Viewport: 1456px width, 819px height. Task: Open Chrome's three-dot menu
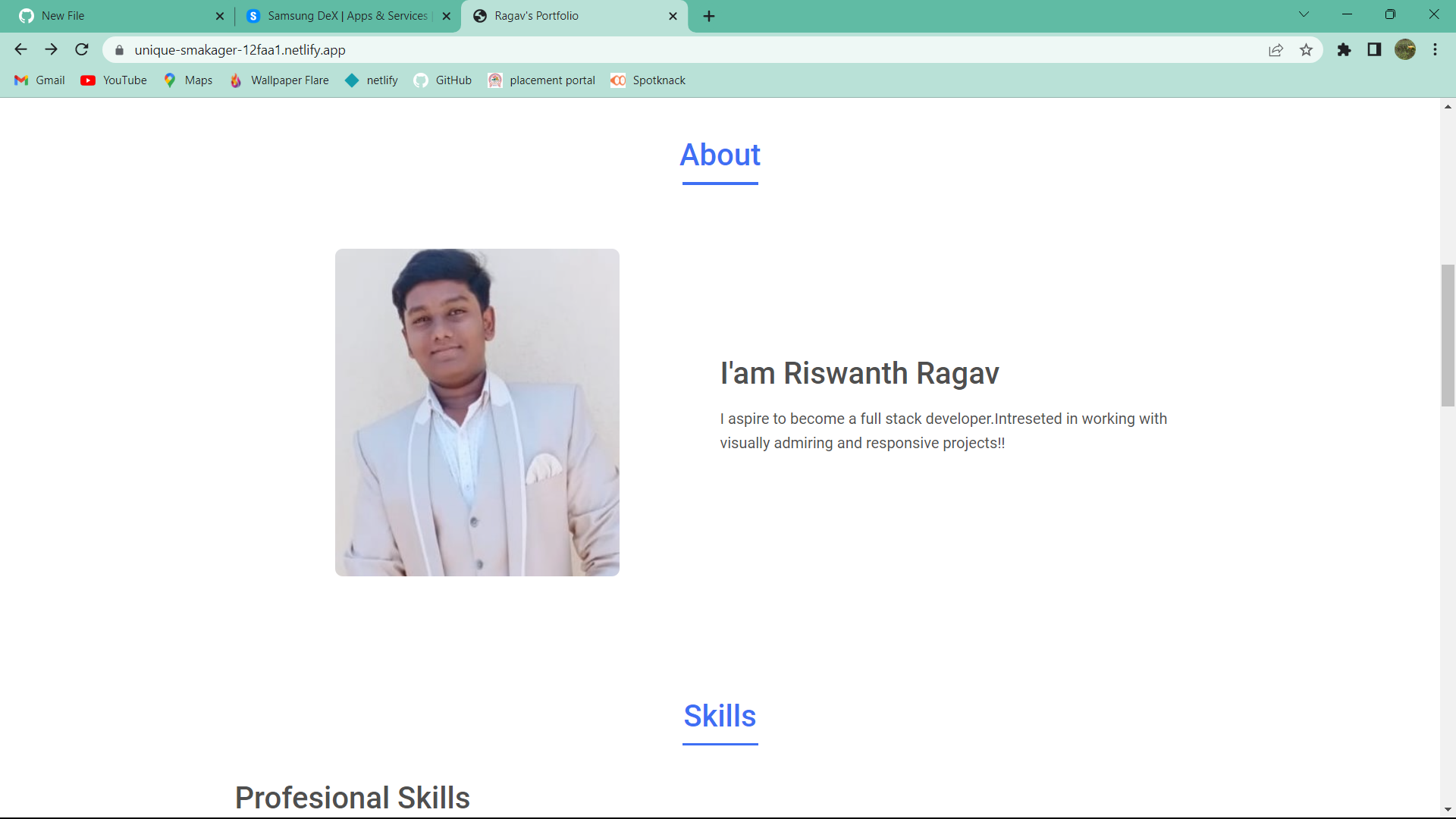1435,50
